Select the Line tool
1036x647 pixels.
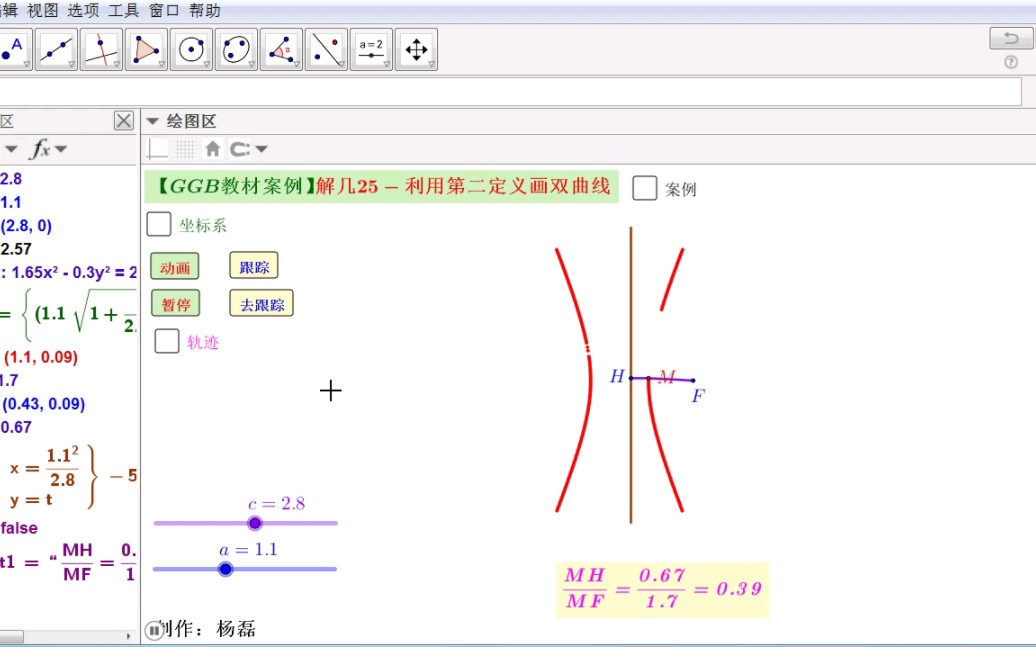tap(55, 48)
